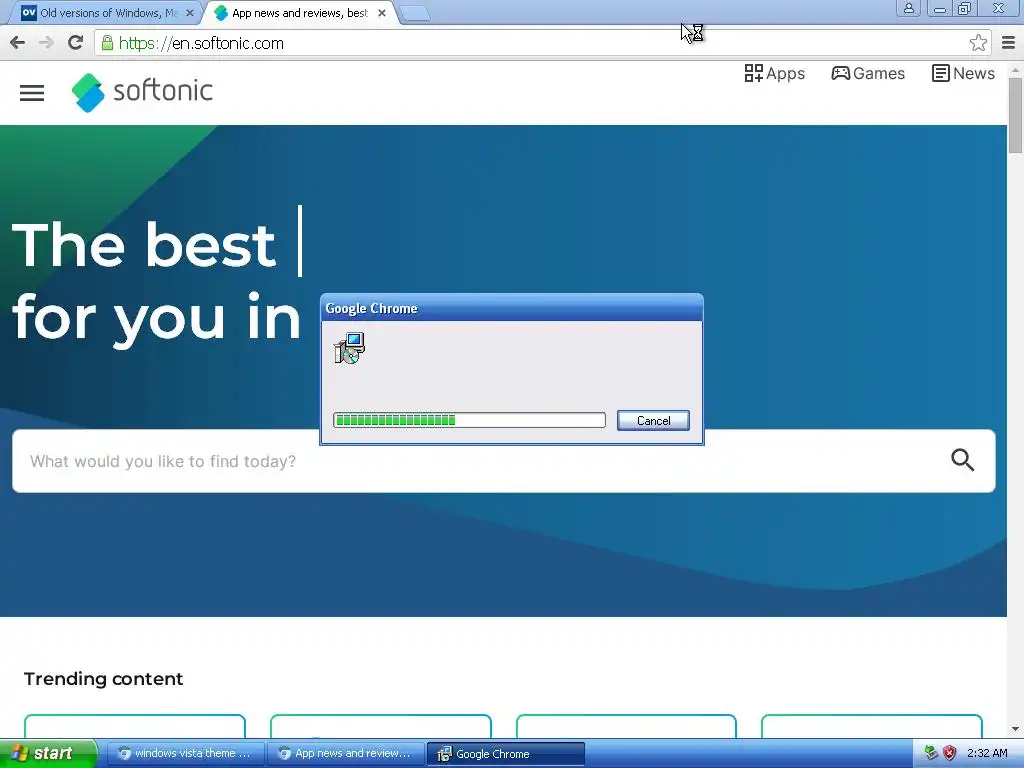Click the installer progress bar
The width and height of the screenshot is (1024, 768).
(x=469, y=420)
